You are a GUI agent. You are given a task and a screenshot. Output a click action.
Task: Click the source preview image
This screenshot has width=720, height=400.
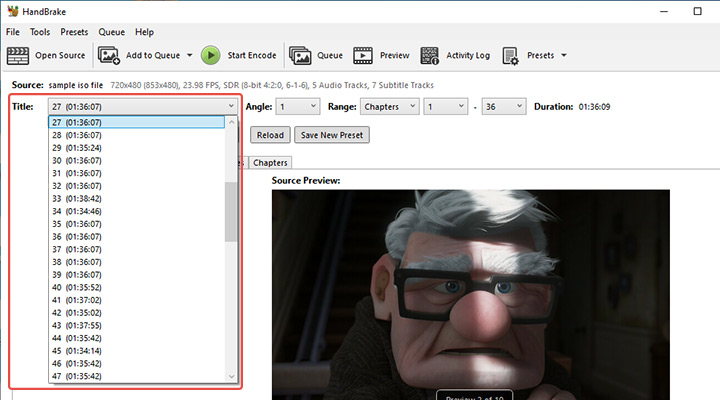(471, 294)
